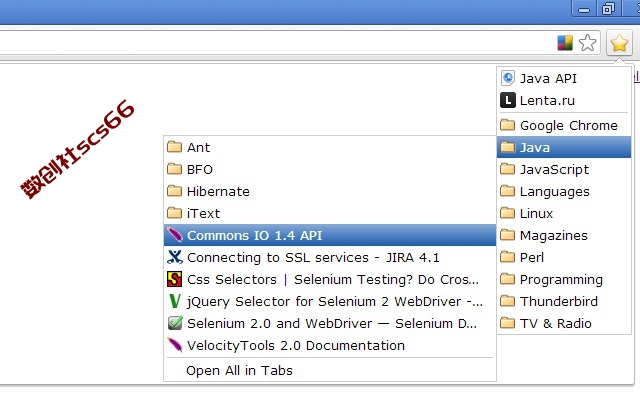The width and height of the screenshot is (640, 400).
Task: Open VelocityTools 2.0 Documentation bookmark
Action: 330,346
